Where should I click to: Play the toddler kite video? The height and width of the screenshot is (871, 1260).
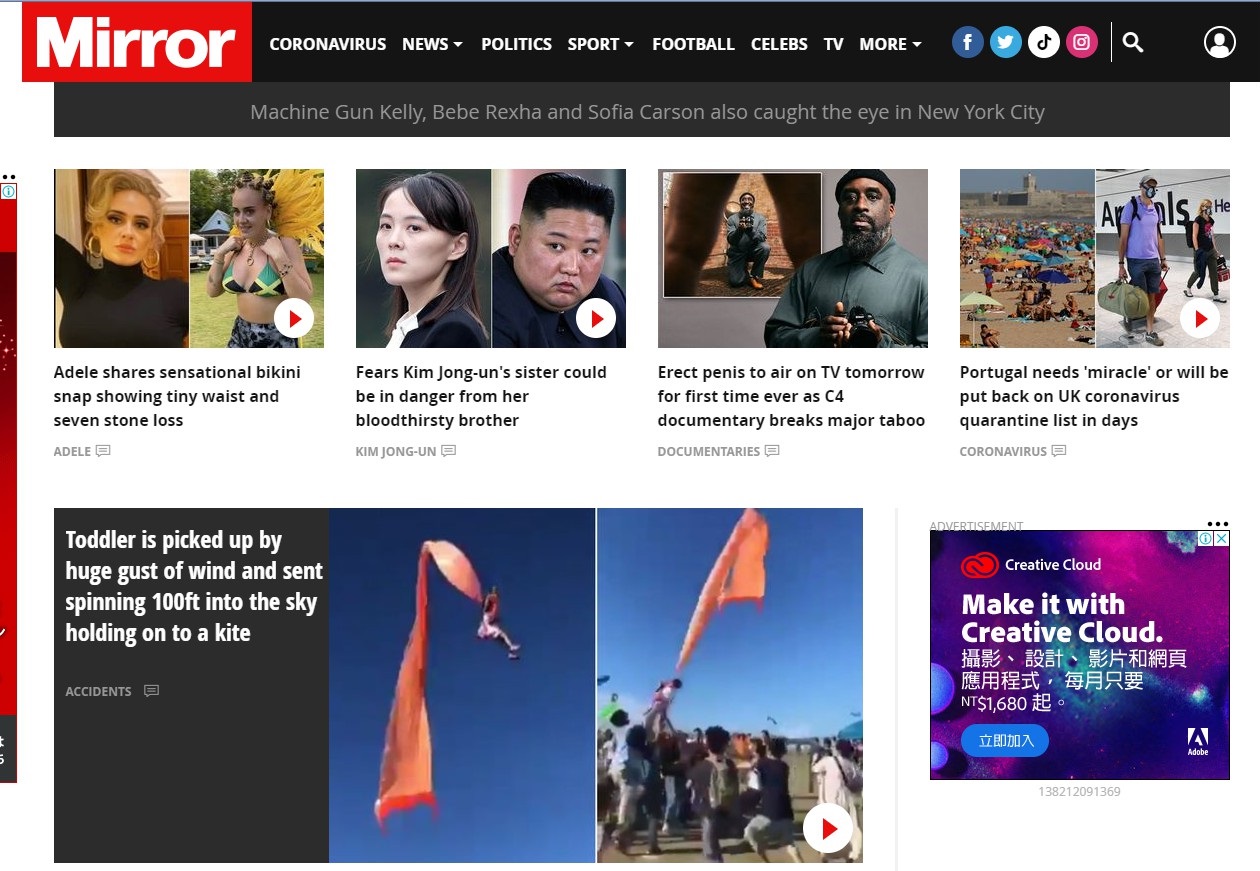tap(828, 828)
